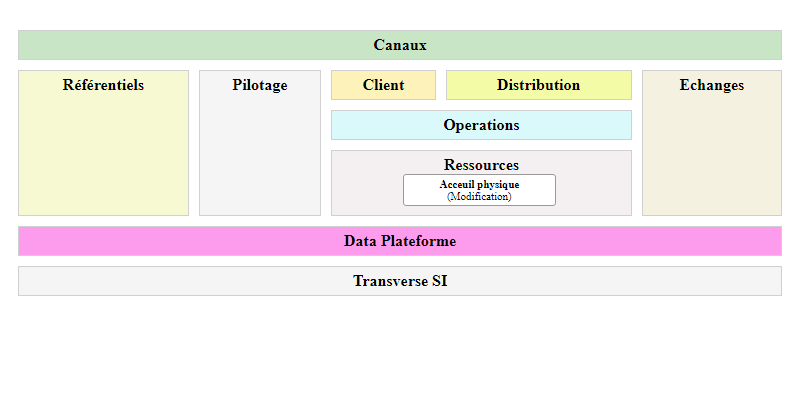Click the Ressources heading

[x=481, y=164]
